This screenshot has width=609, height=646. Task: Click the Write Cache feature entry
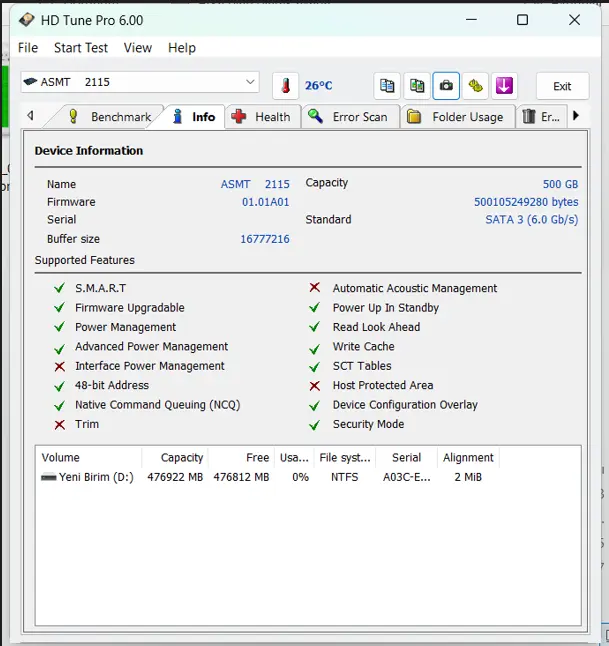[x=363, y=347]
